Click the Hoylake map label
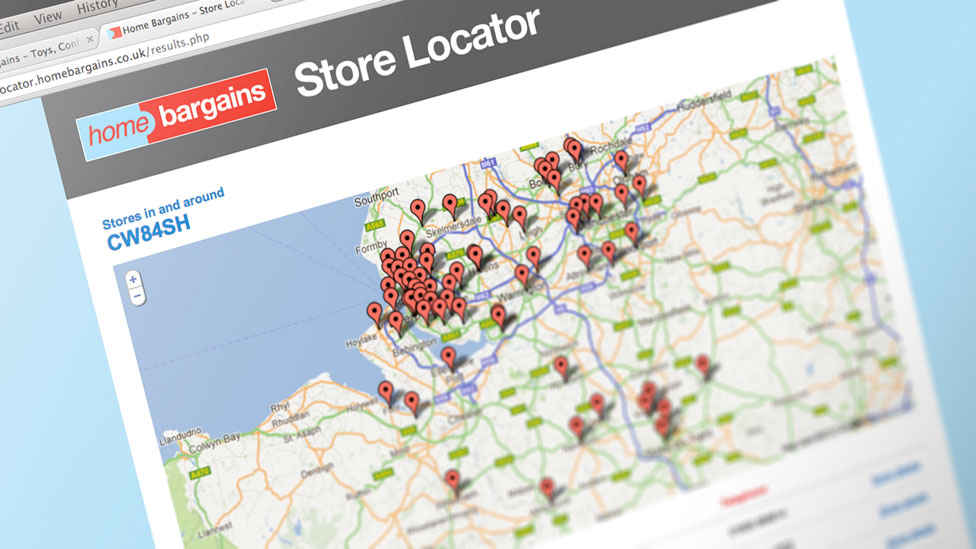This screenshot has height=549, width=976. pyautogui.click(x=361, y=340)
